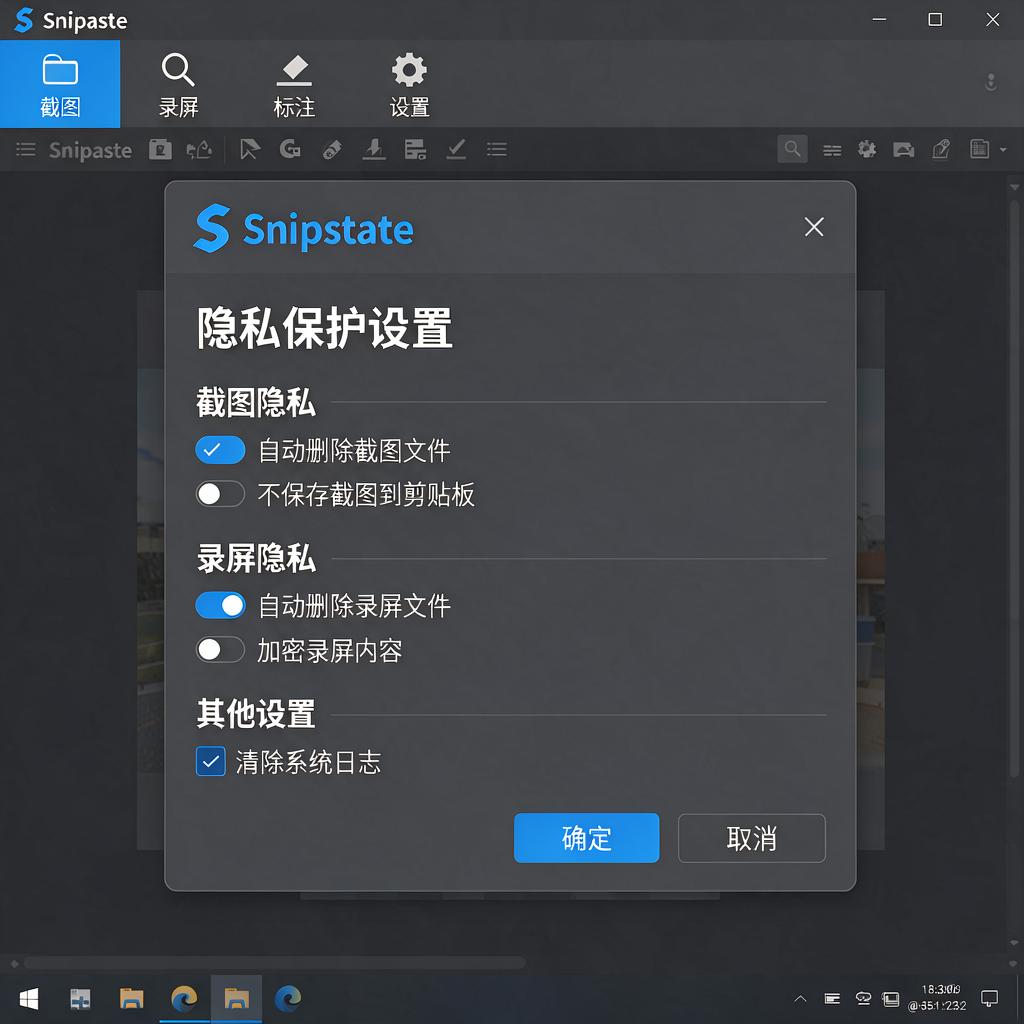Click the 隐私保护设置 heading text
This screenshot has width=1024, height=1024.
coord(325,328)
